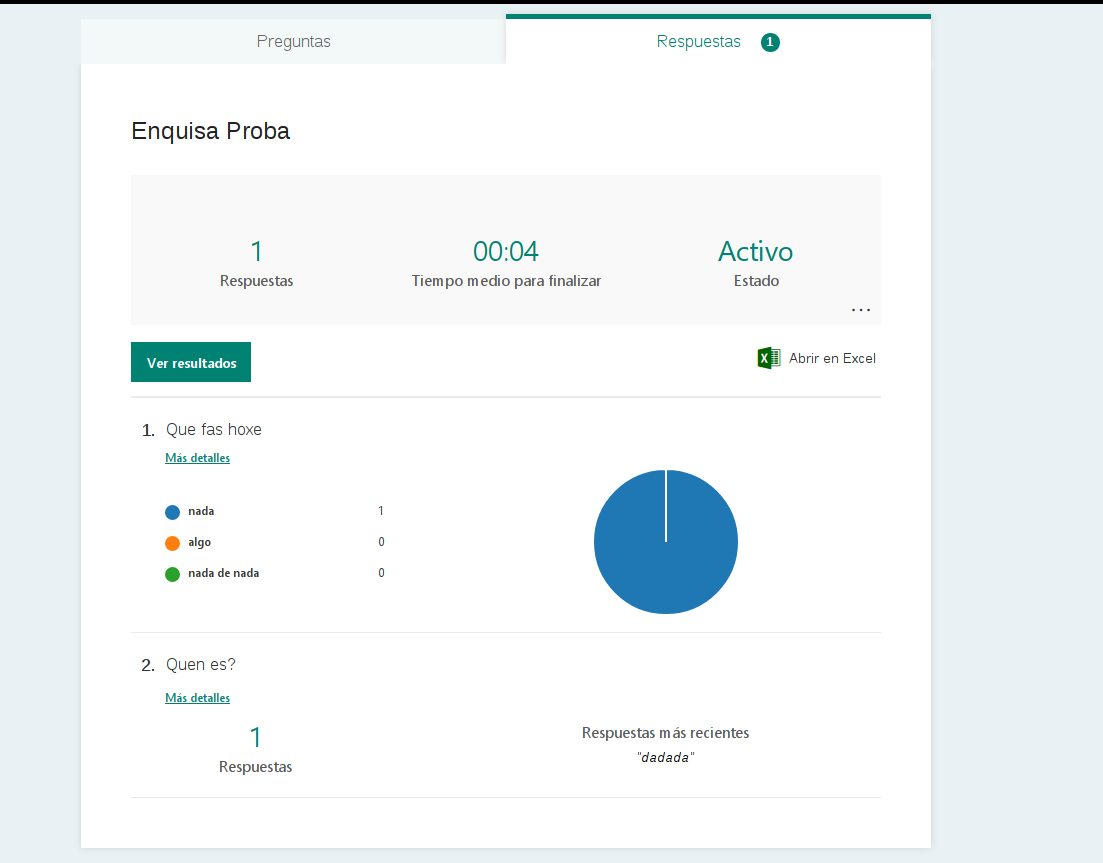Click the Que fas hoxe question title
The height and width of the screenshot is (863, 1103).
[x=214, y=429]
